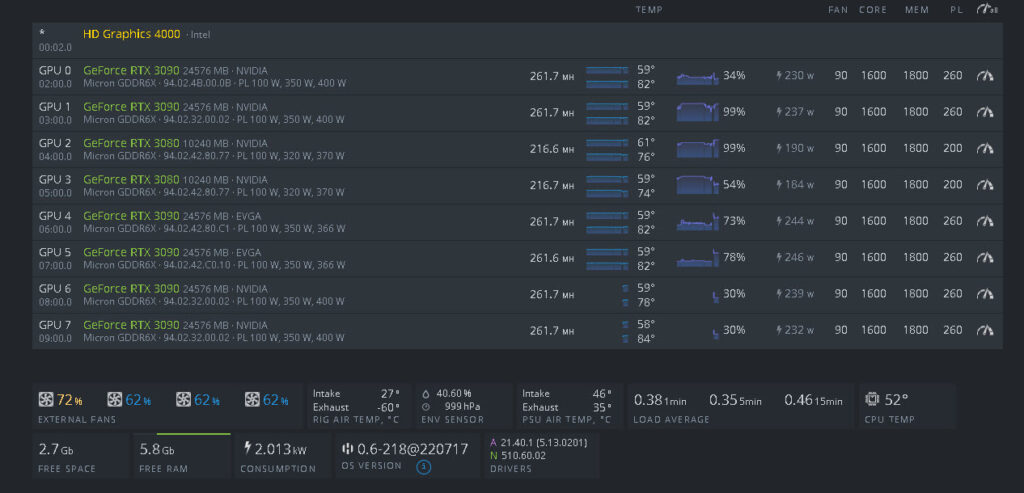Click GPU 6 label with bus 08:00.0

coord(55,295)
